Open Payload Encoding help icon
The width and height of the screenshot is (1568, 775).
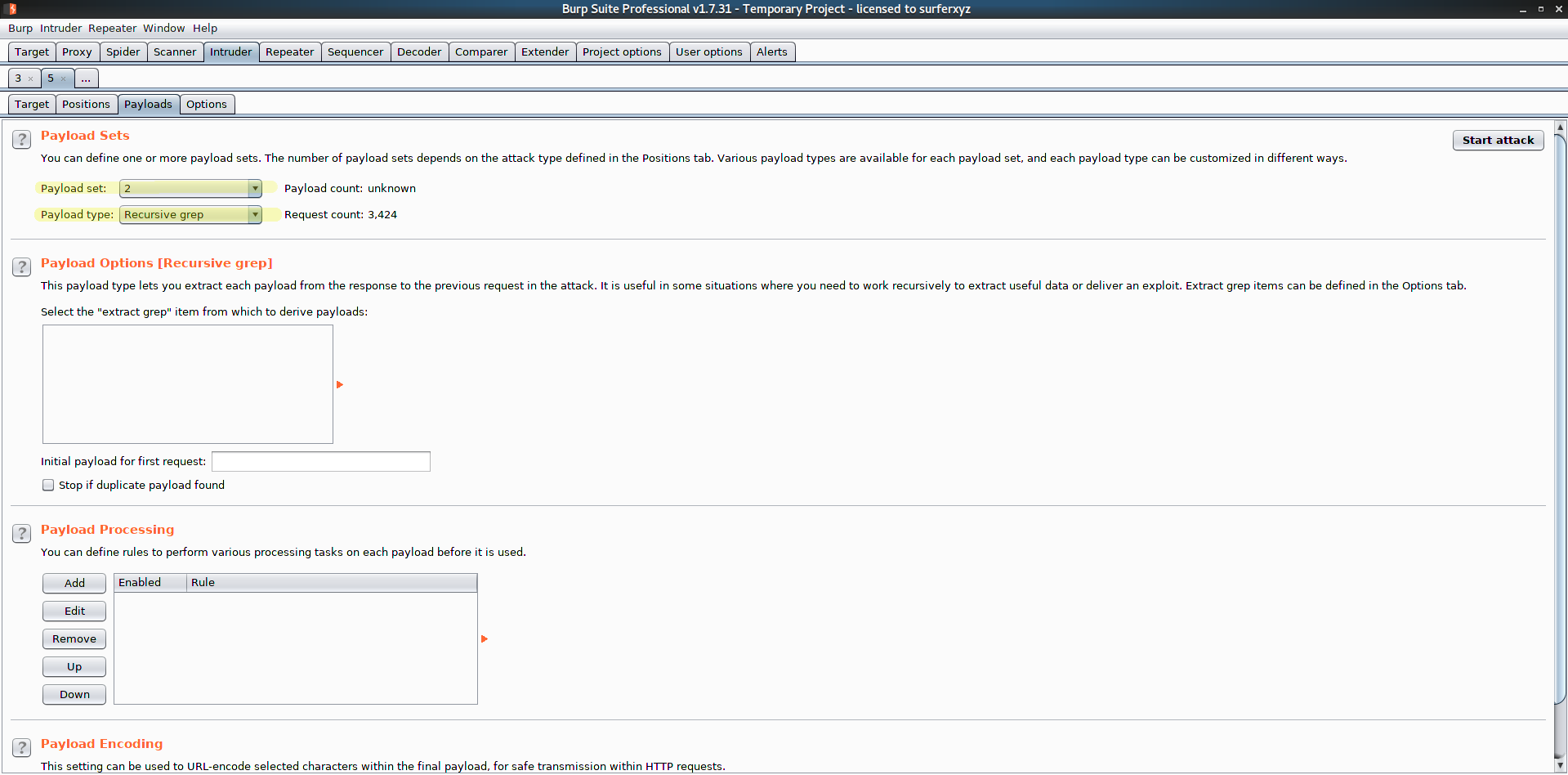coord(22,748)
